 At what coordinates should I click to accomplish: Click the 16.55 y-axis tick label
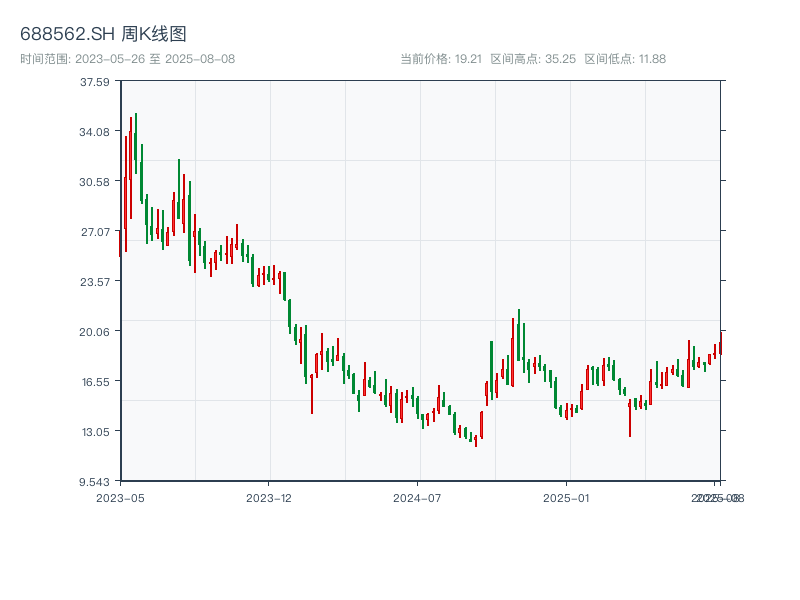click(x=95, y=382)
